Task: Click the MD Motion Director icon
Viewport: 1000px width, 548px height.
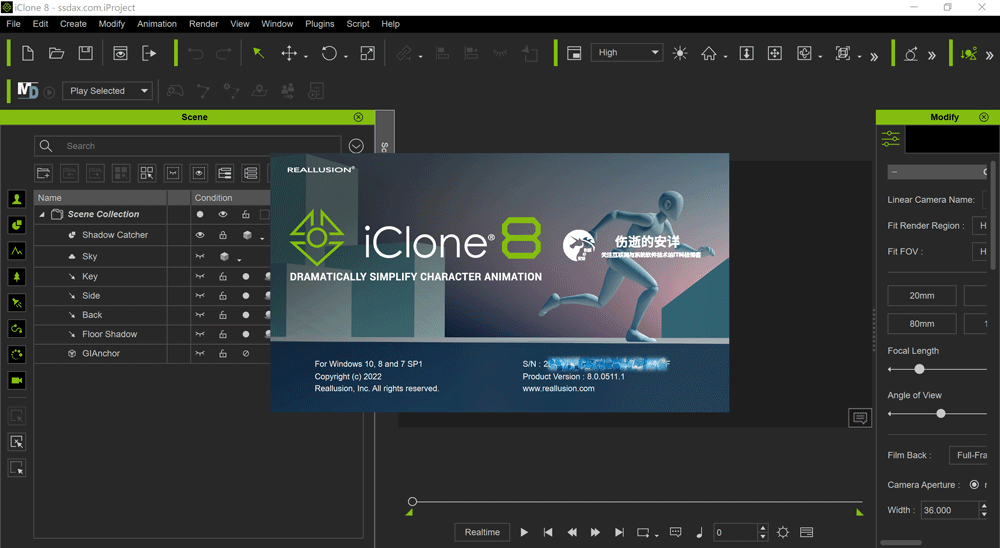Action: click(x=27, y=91)
